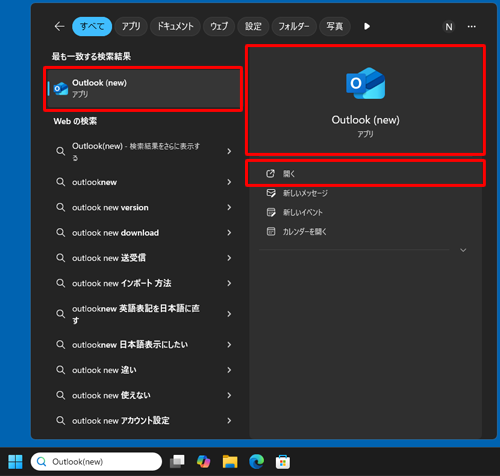This screenshot has height=476, width=500.
Task: Select outlook new アカウント設定 suggestion
Action: pyautogui.click(x=143, y=421)
